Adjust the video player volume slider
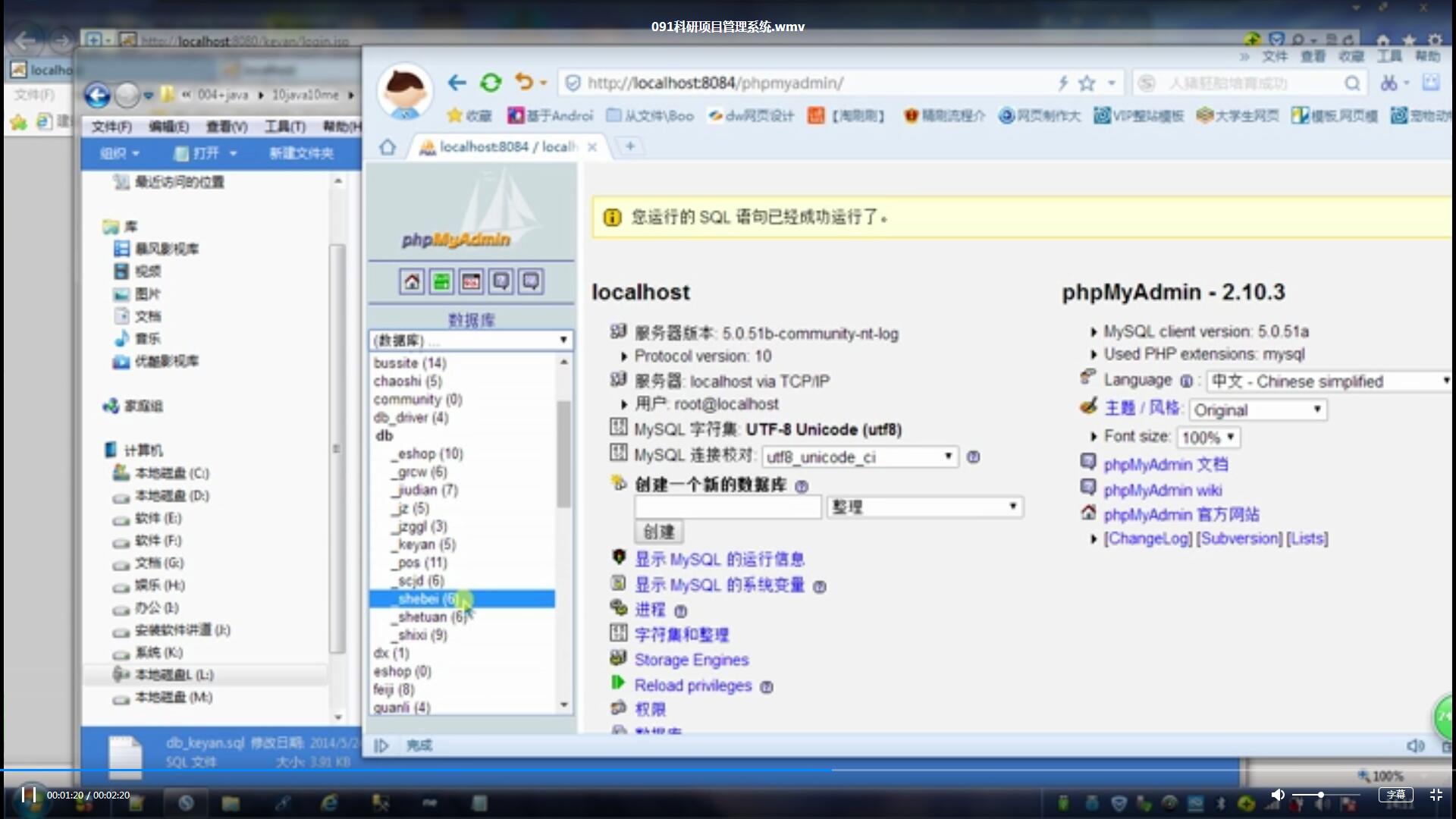This screenshot has width=1456, height=819. 1325,795
